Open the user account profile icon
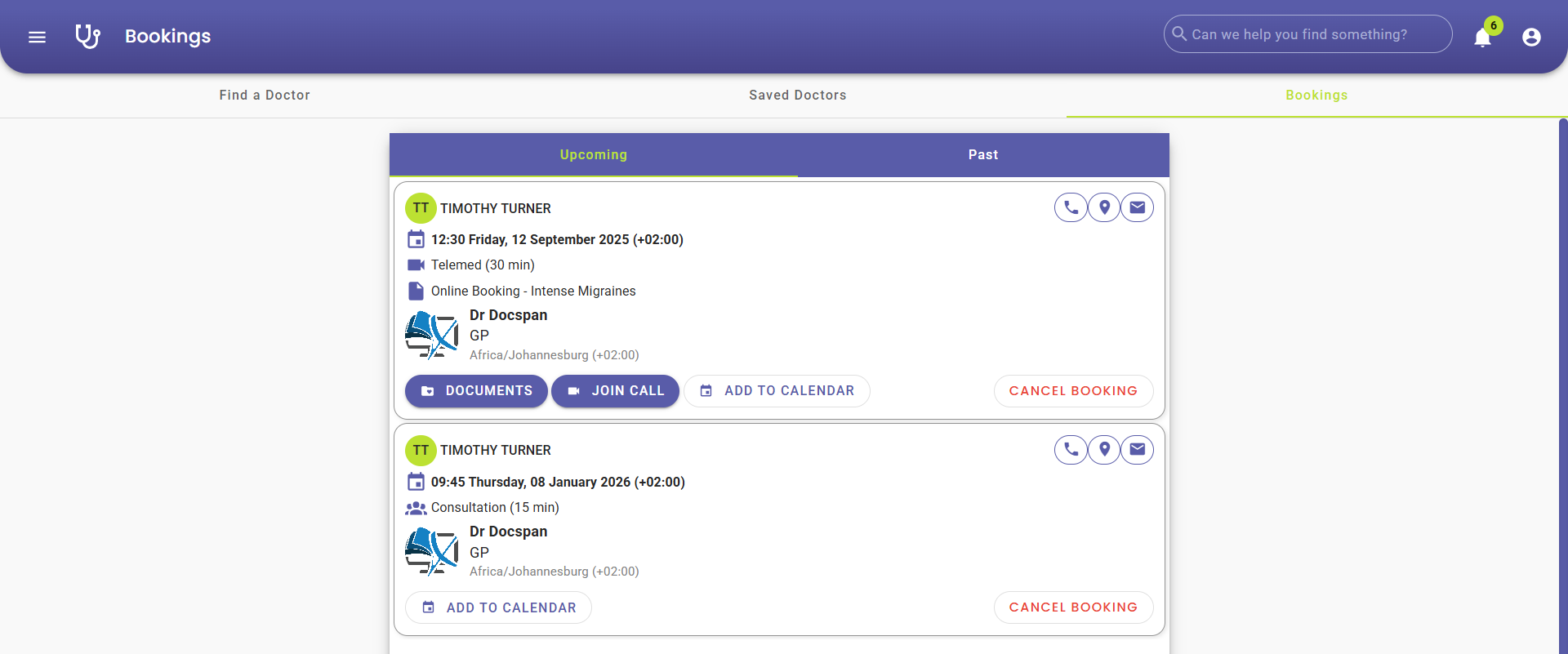The height and width of the screenshot is (654, 1568). [1531, 37]
